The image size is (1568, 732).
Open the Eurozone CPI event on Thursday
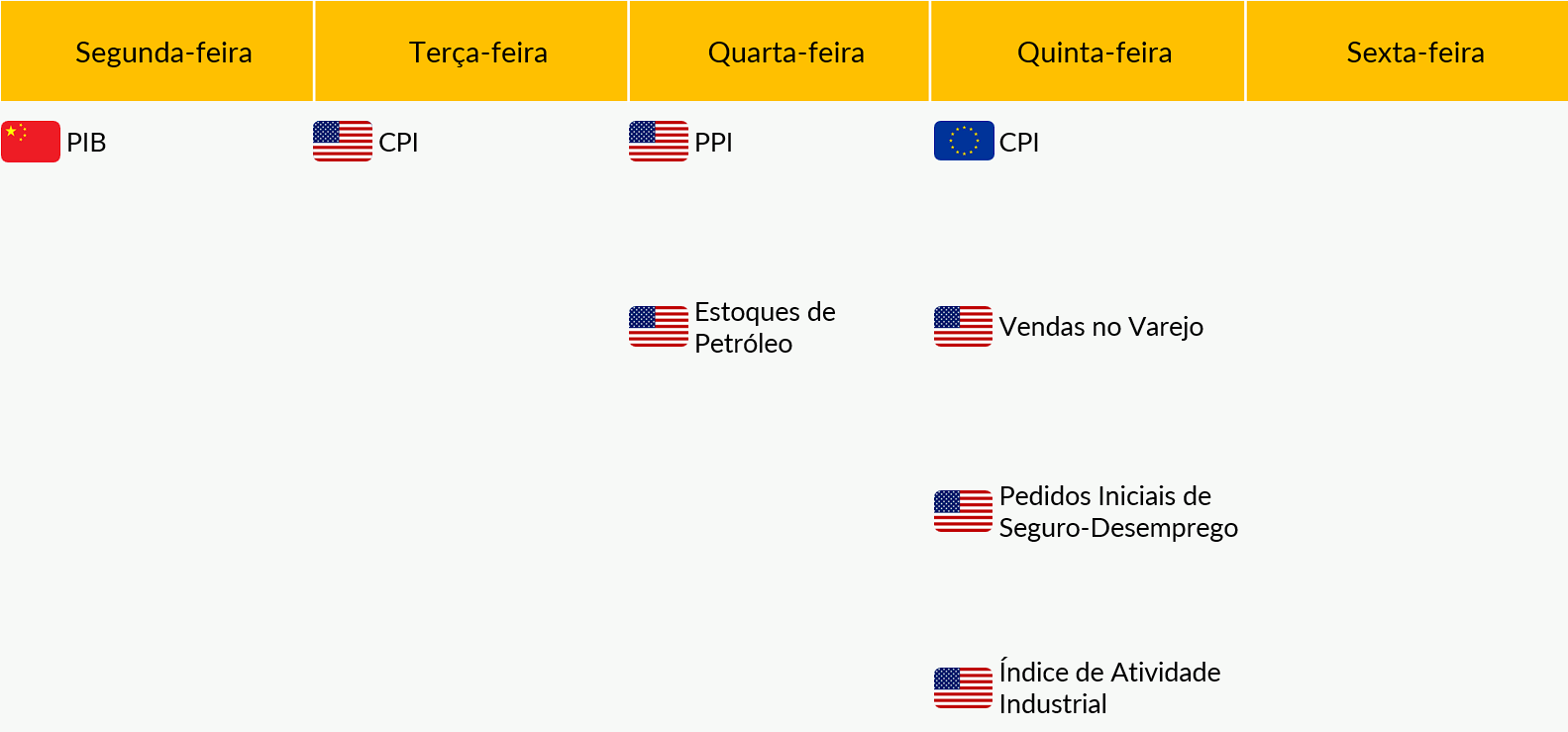click(1019, 143)
